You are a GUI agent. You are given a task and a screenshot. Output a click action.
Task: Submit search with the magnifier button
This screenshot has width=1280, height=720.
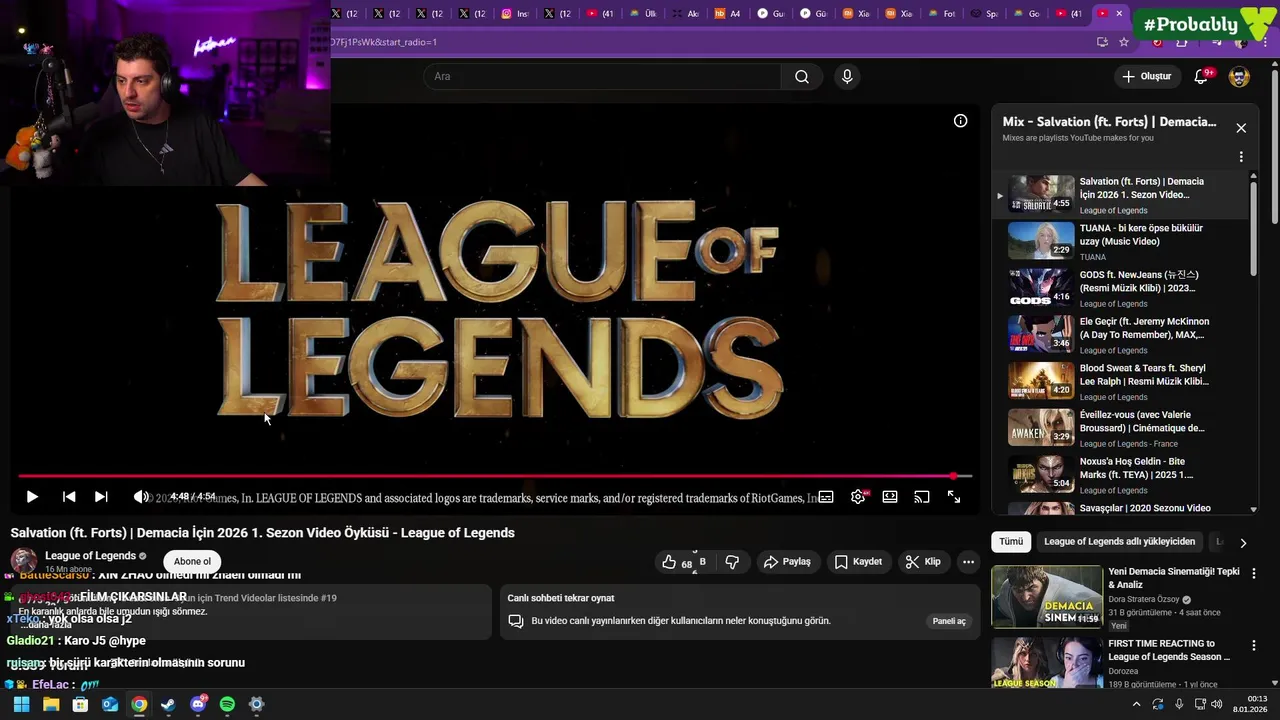point(802,77)
